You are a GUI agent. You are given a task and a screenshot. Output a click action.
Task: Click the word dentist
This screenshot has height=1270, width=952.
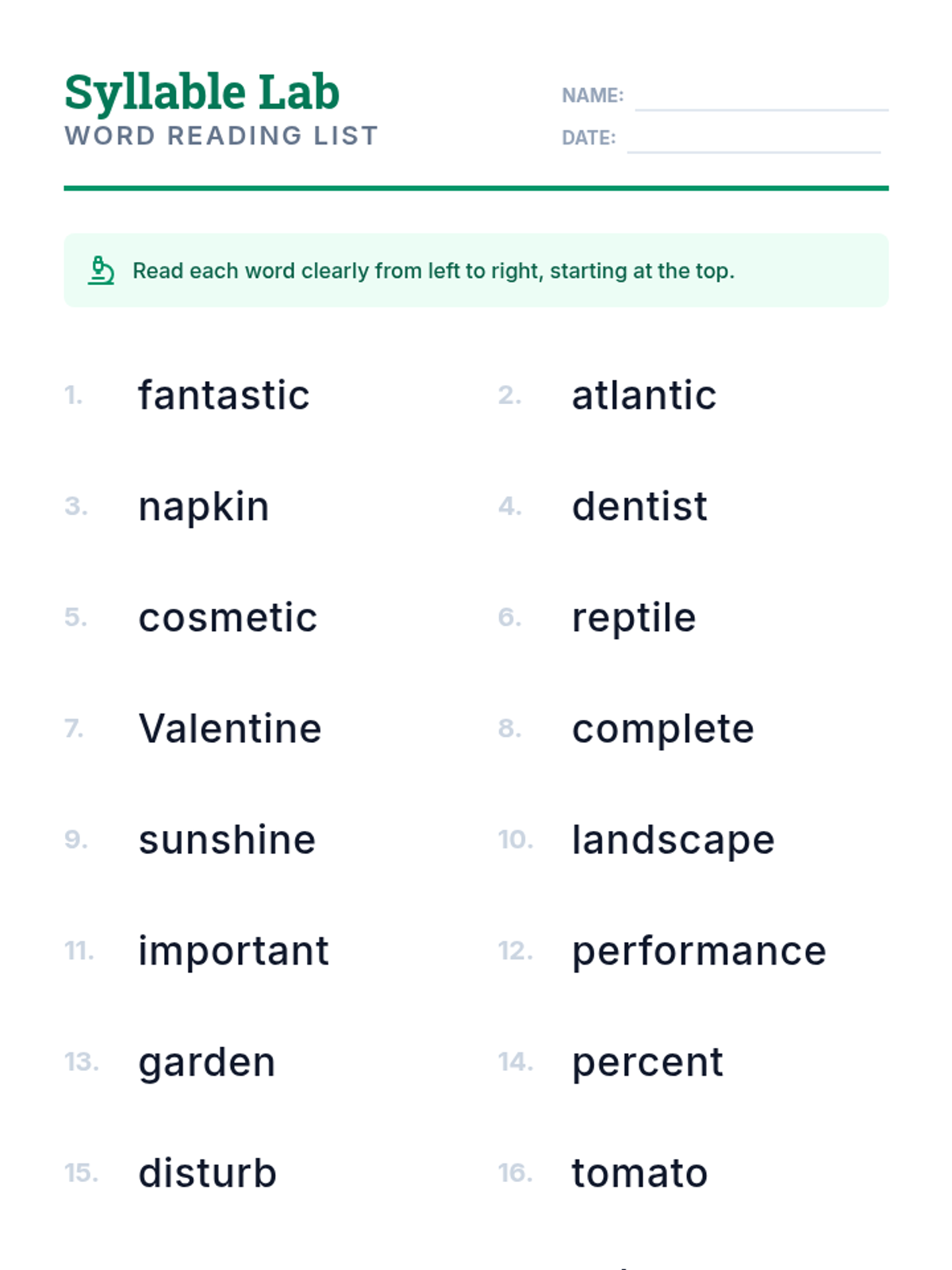click(x=639, y=506)
